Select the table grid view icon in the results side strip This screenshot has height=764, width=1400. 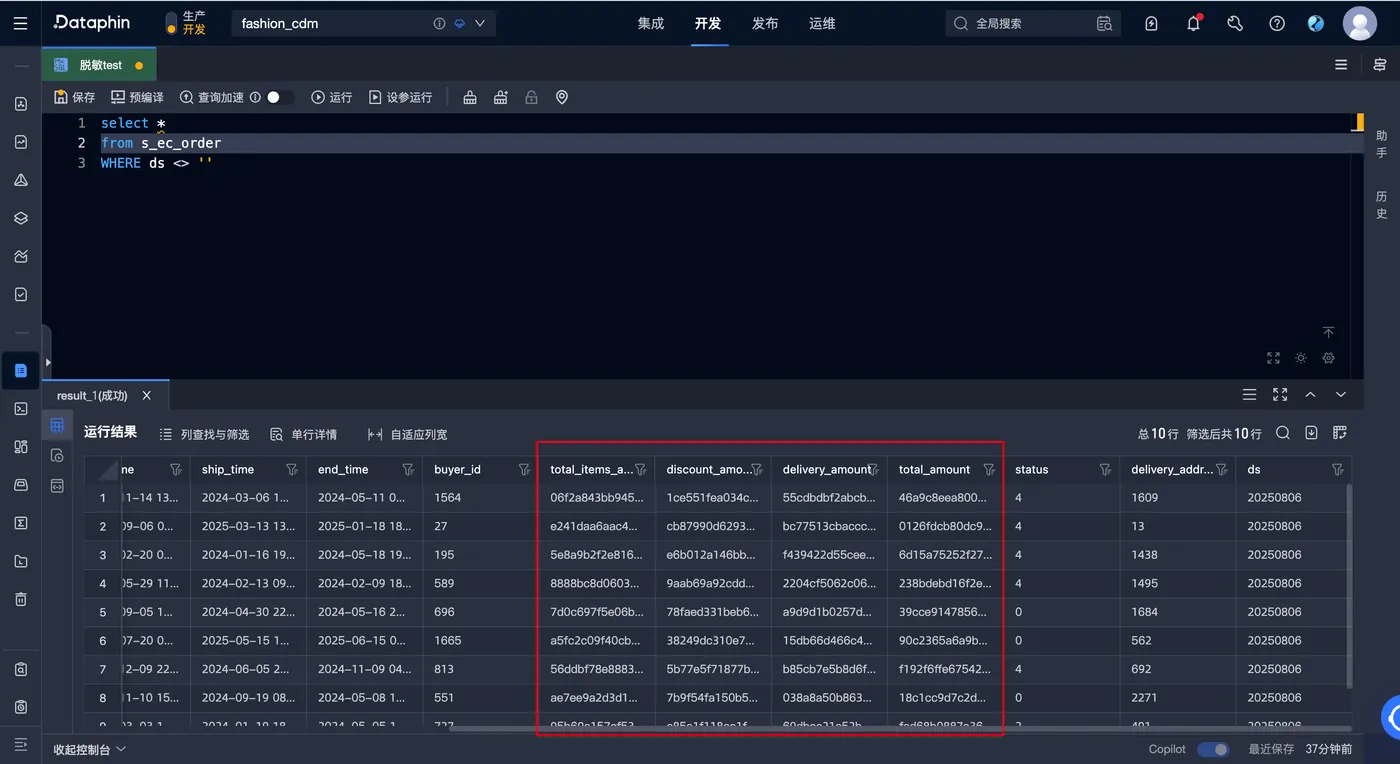pos(57,425)
